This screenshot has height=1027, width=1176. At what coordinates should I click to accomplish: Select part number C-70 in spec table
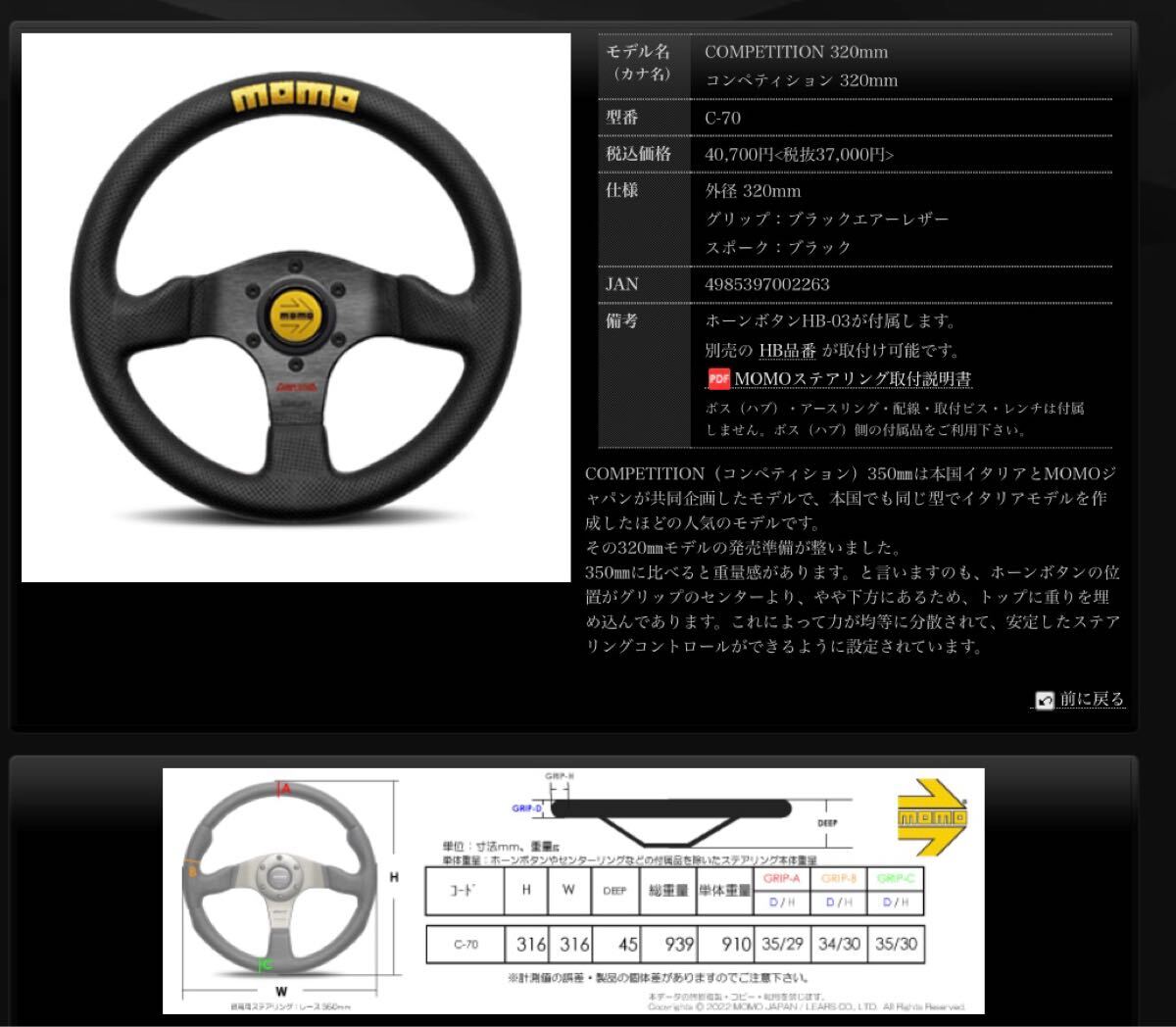pos(722,118)
